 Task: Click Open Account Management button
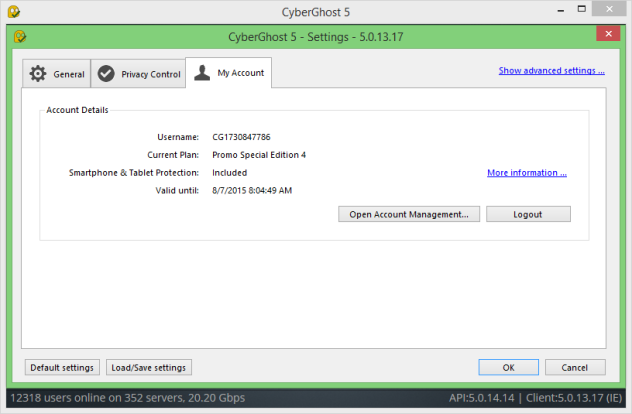click(x=409, y=214)
